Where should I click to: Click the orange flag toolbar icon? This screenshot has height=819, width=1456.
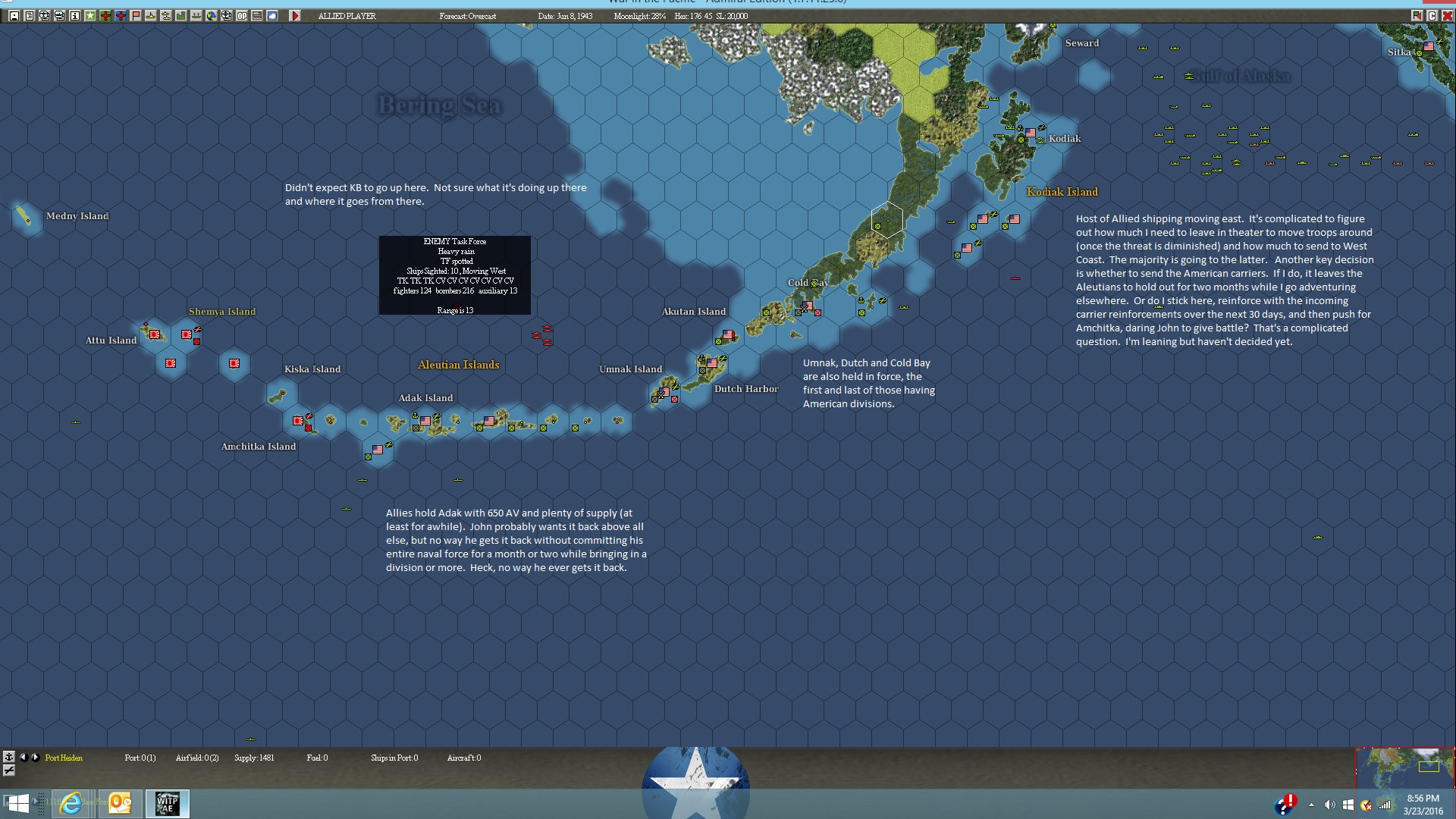click(136, 15)
